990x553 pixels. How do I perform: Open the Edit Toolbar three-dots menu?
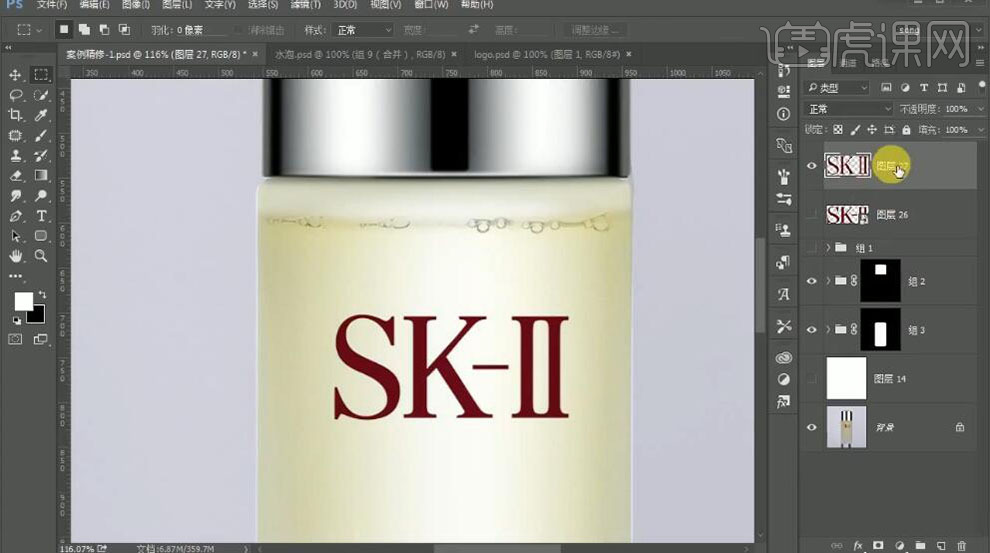tap(15, 276)
